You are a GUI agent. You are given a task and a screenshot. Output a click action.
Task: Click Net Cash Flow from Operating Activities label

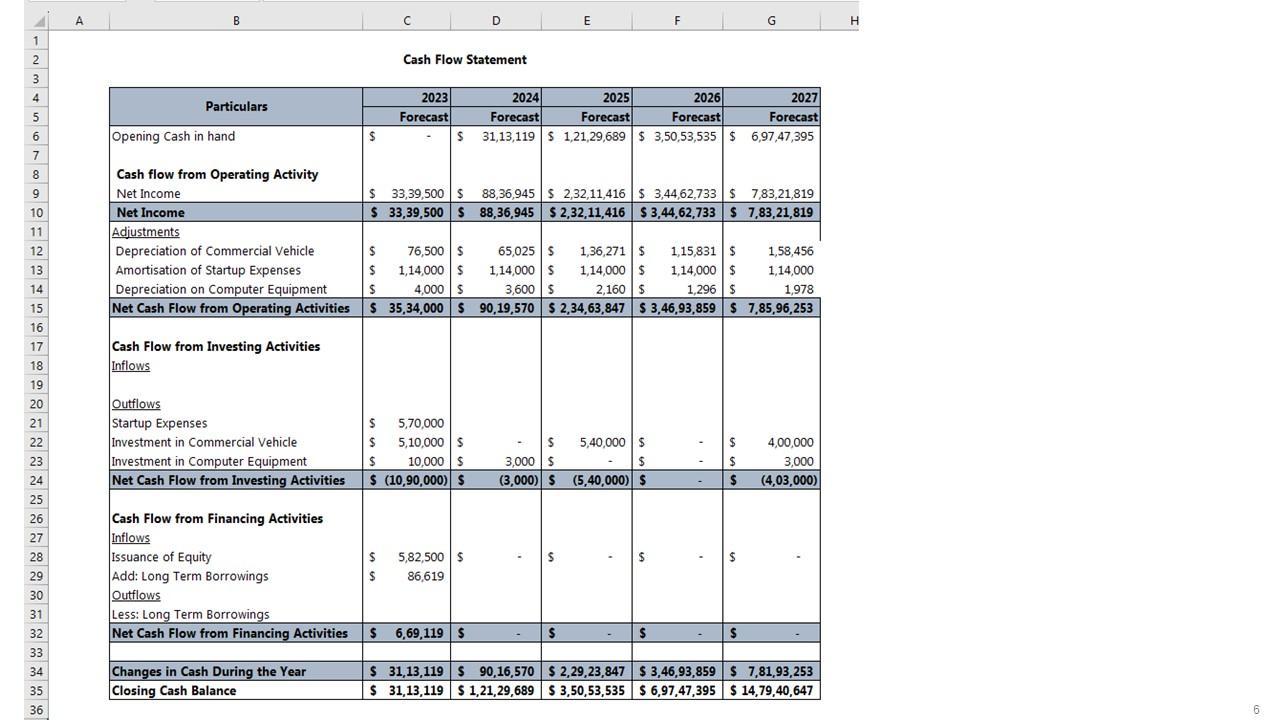point(230,309)
